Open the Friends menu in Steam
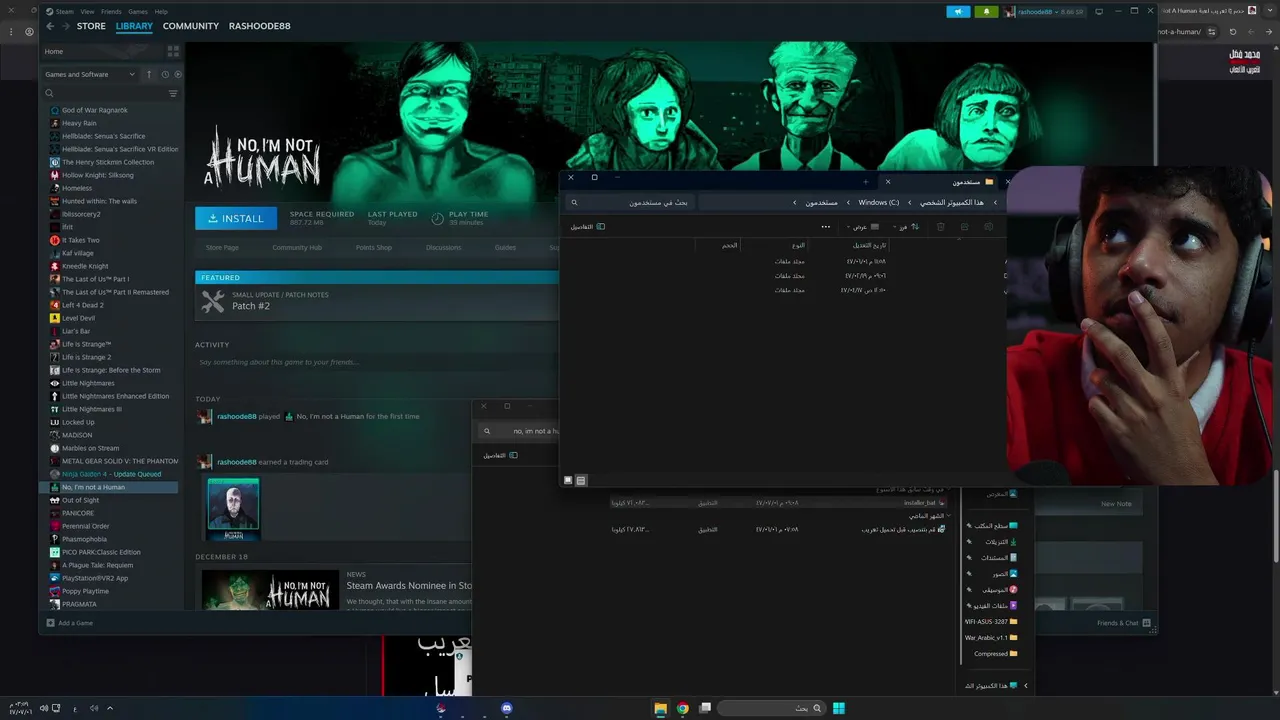Screen dimensions: 1280x720 pyautogui.click(x=111, y=12)
